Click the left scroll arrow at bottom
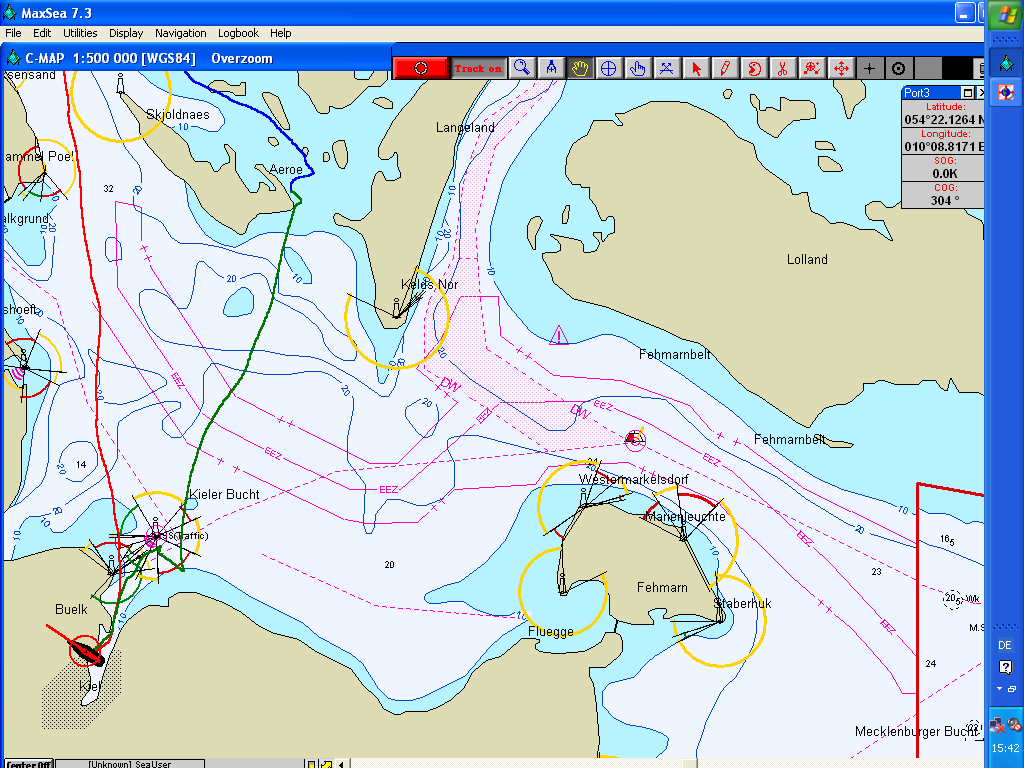1024x768 pixels. (x=342, y=763)
